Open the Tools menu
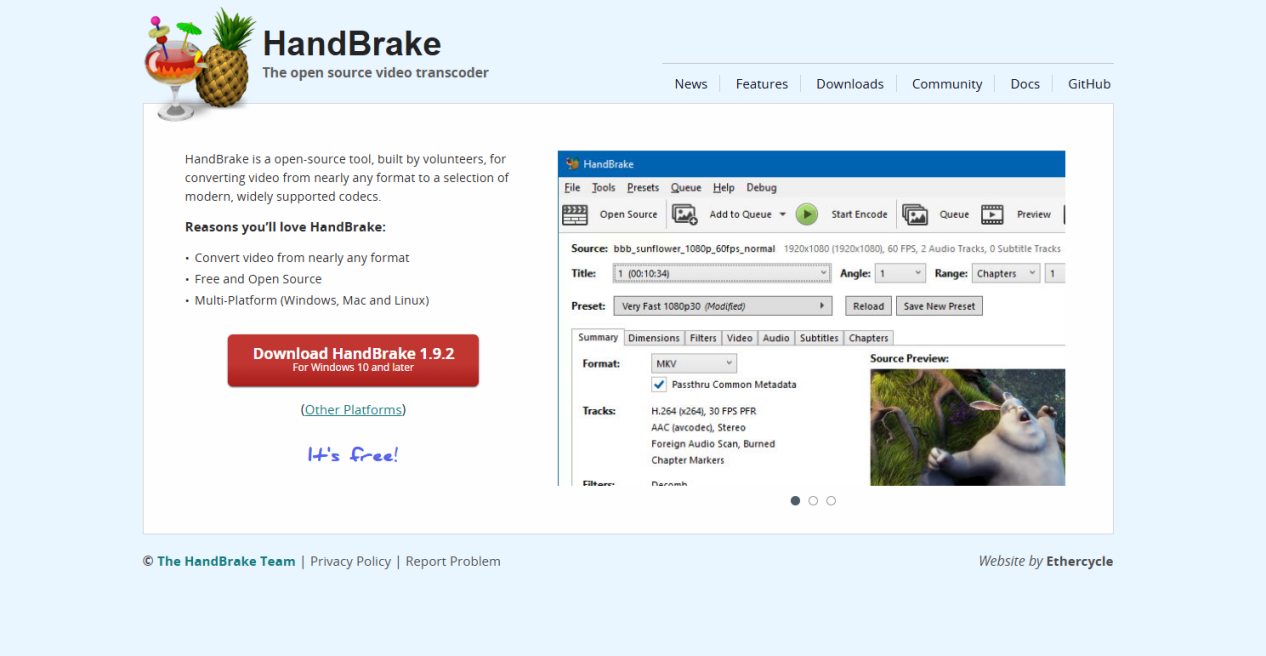This screenshot has width=1266, height=656. point(604,187)
